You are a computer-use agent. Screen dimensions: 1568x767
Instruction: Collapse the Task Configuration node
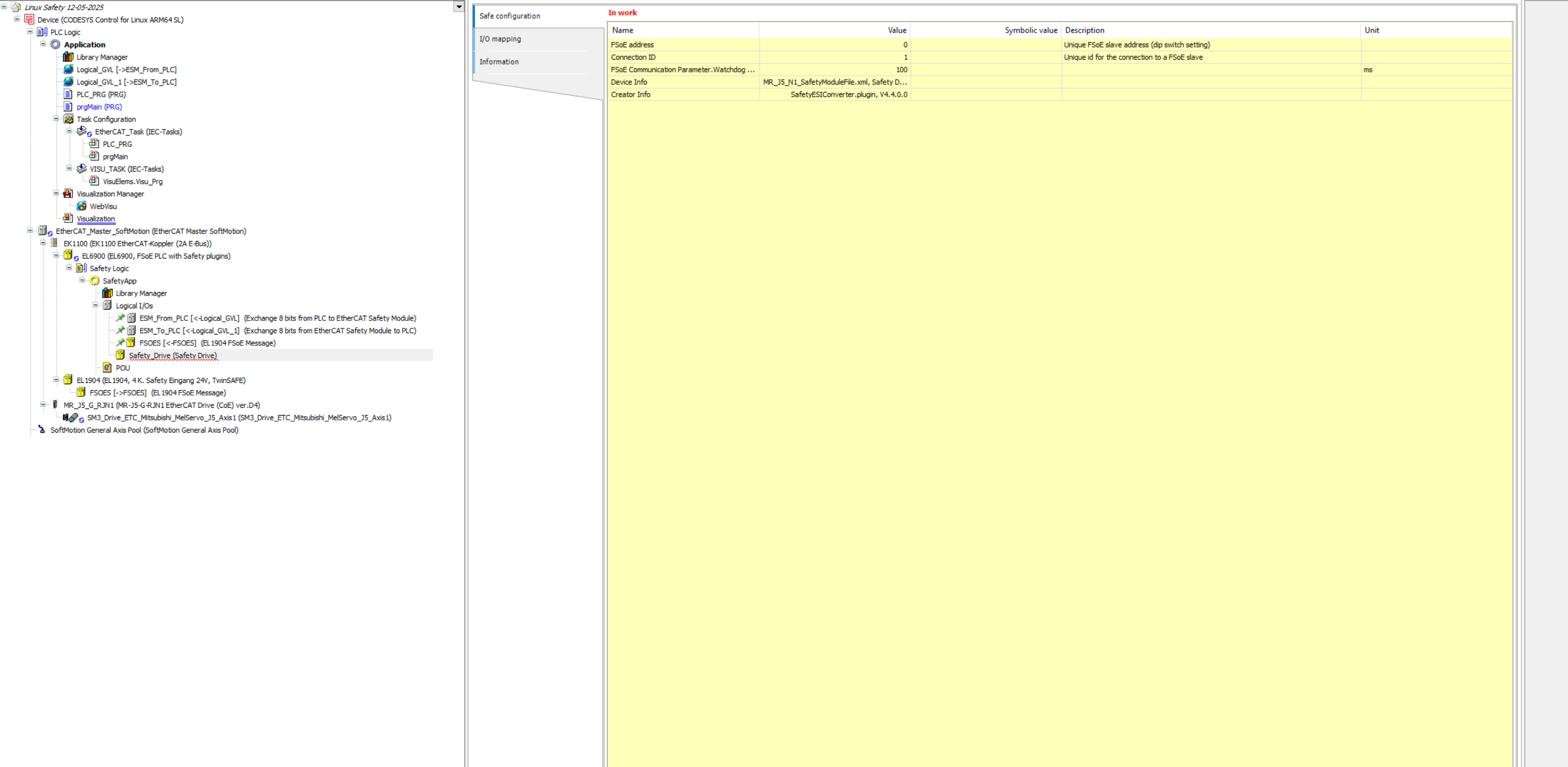56,119
